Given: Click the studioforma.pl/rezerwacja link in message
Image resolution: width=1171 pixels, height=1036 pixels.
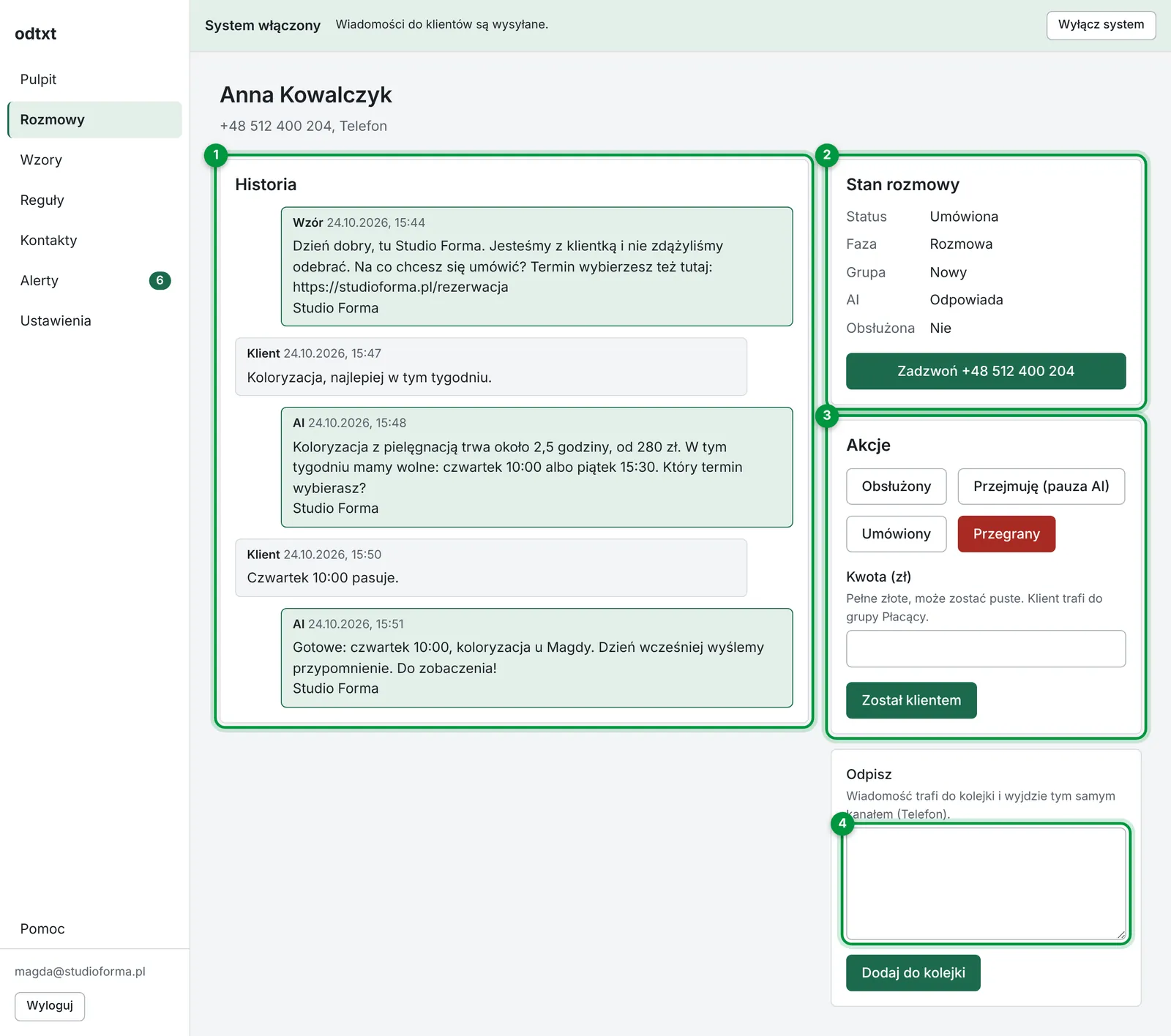Looking at the screenshot, I should pyautogui.click(x=400, y=288).
